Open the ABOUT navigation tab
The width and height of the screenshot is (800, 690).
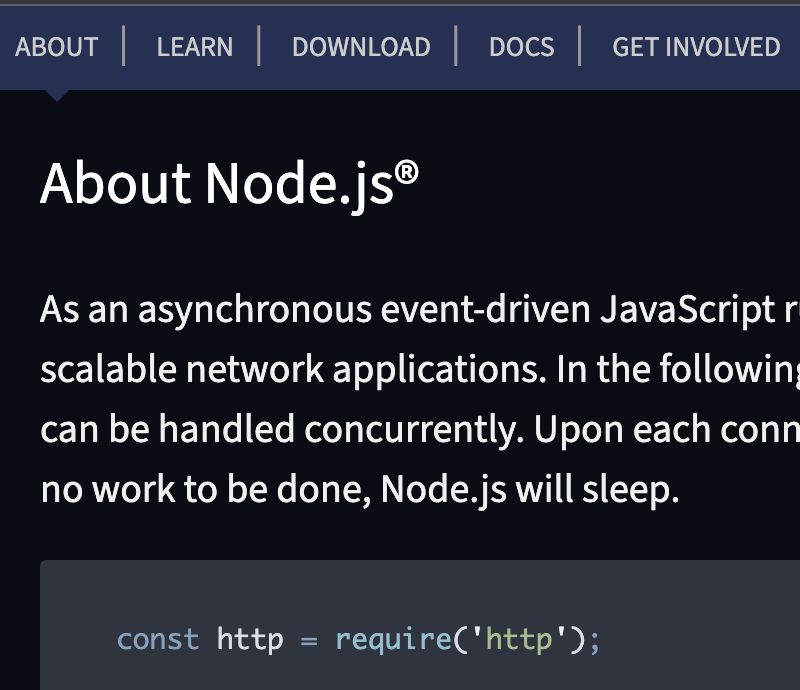click(x=57, y=47)
